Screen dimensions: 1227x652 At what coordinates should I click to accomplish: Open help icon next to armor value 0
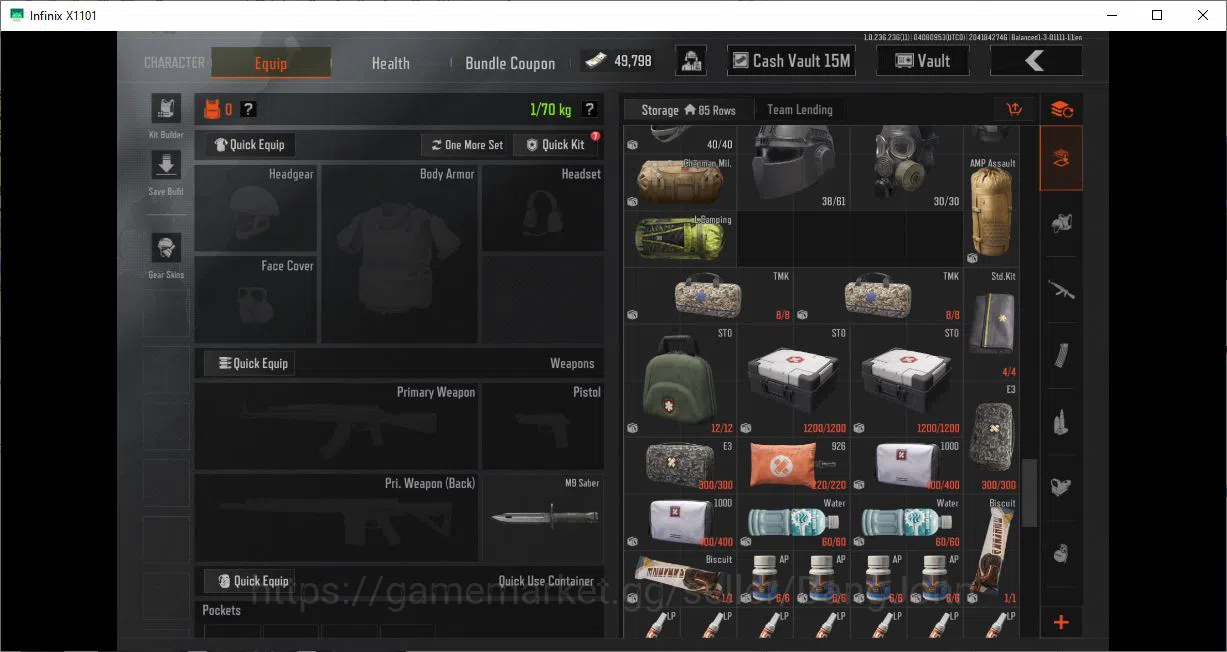(248, 109)
